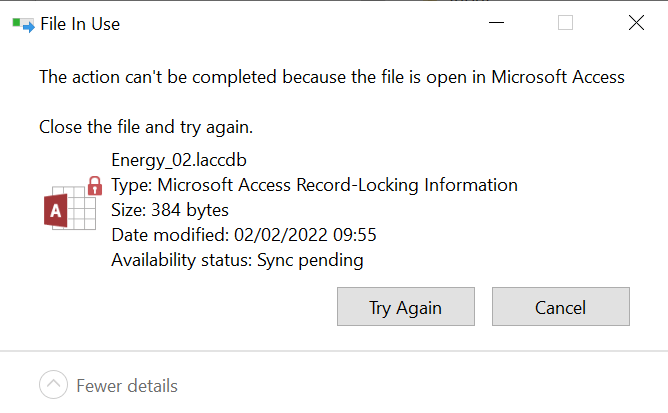The height and width of the screenshot is (413, 668).
Task: Close the File In Use dialog
Action: coord(636,24)
